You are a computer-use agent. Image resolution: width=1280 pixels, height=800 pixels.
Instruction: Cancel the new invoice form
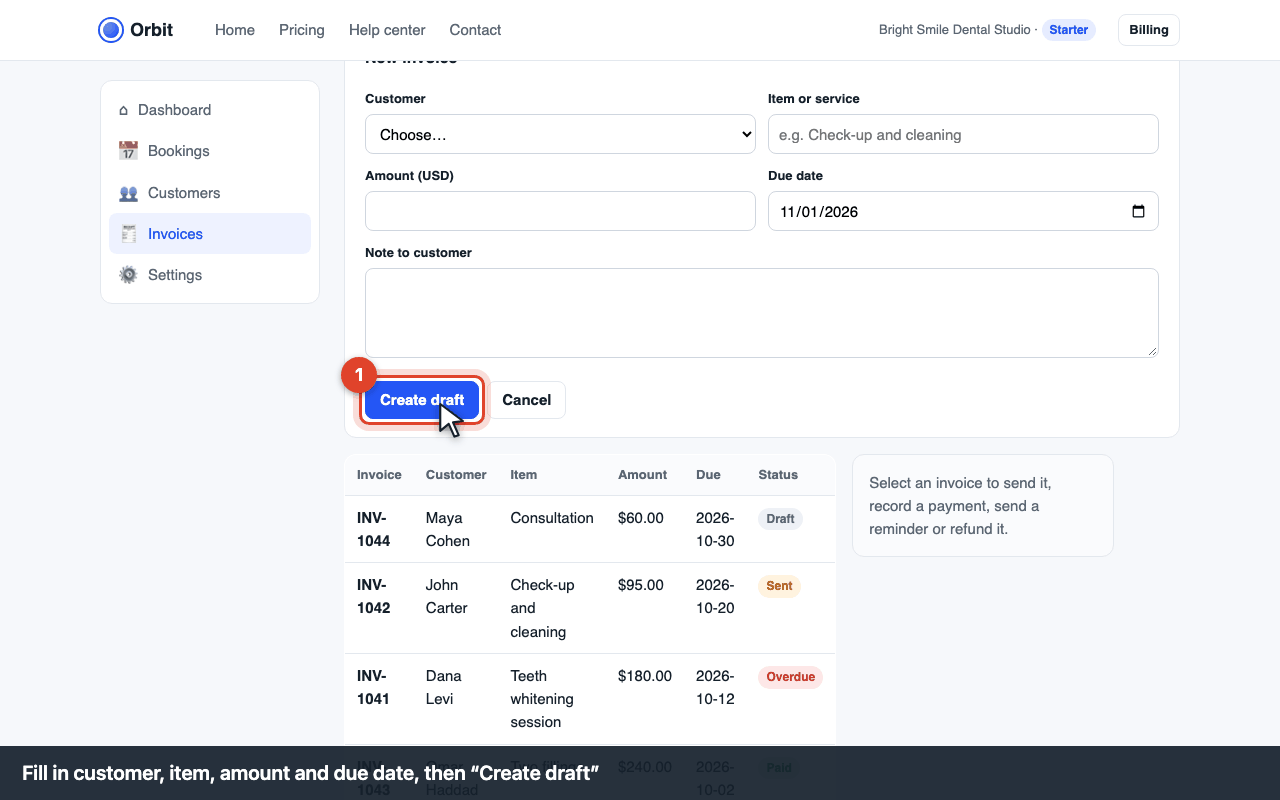coord(527,400)
